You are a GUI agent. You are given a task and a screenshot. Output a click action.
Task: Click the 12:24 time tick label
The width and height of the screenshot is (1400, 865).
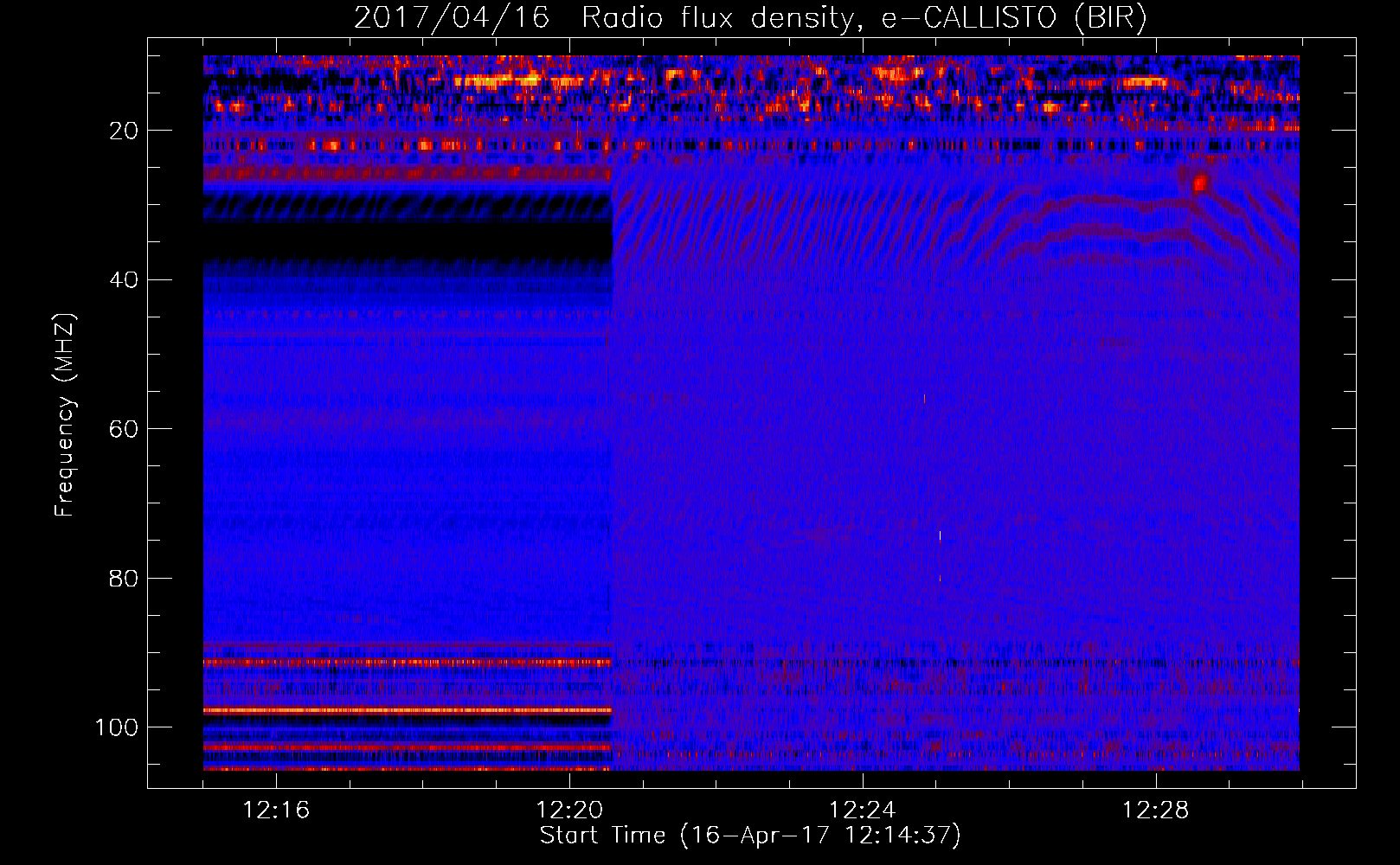[x=862, y=811]
